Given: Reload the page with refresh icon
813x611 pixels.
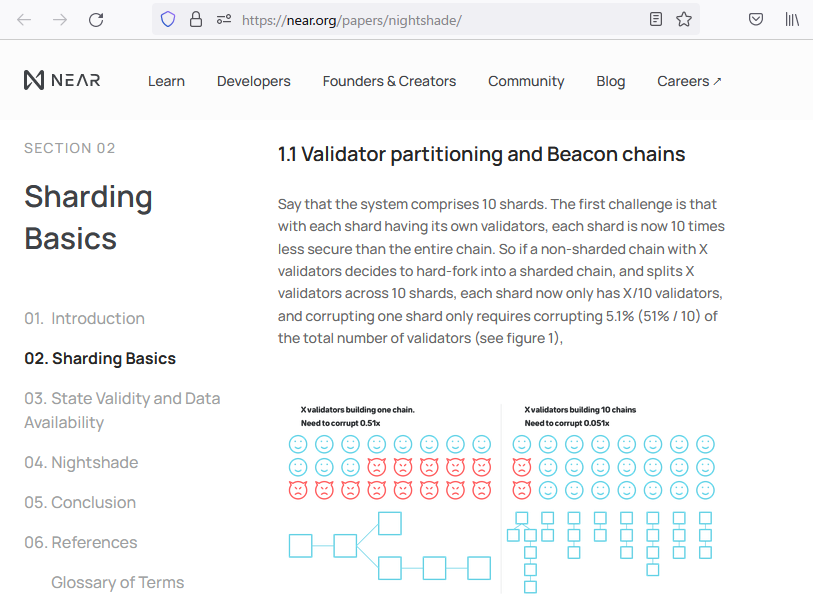Looking at the screenshot, I should pos(96,19).
